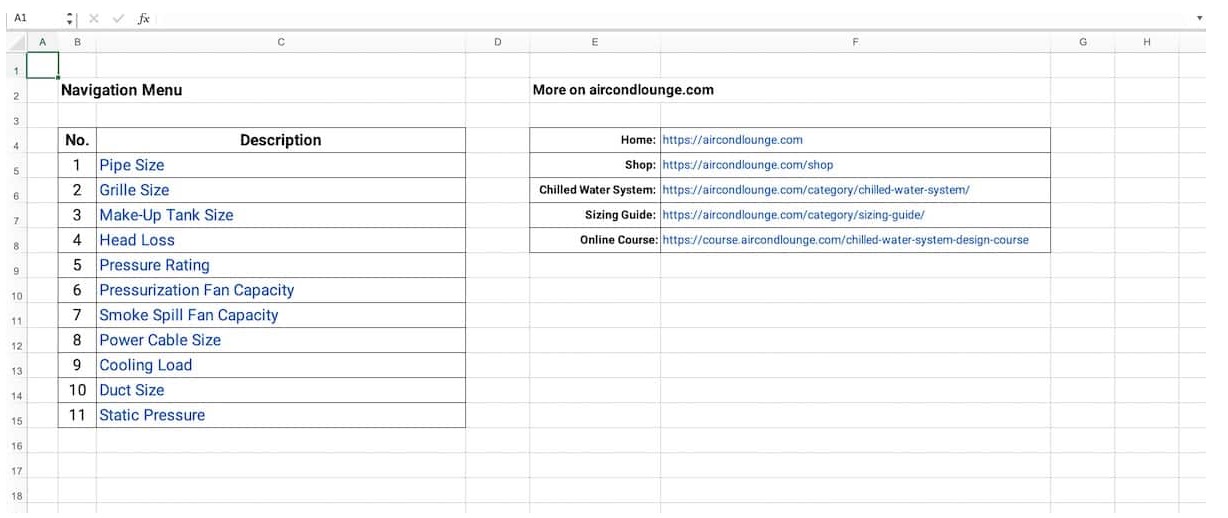
Task: Open the Smoke Spill Fan Capacity link
Action: point(188,315)
